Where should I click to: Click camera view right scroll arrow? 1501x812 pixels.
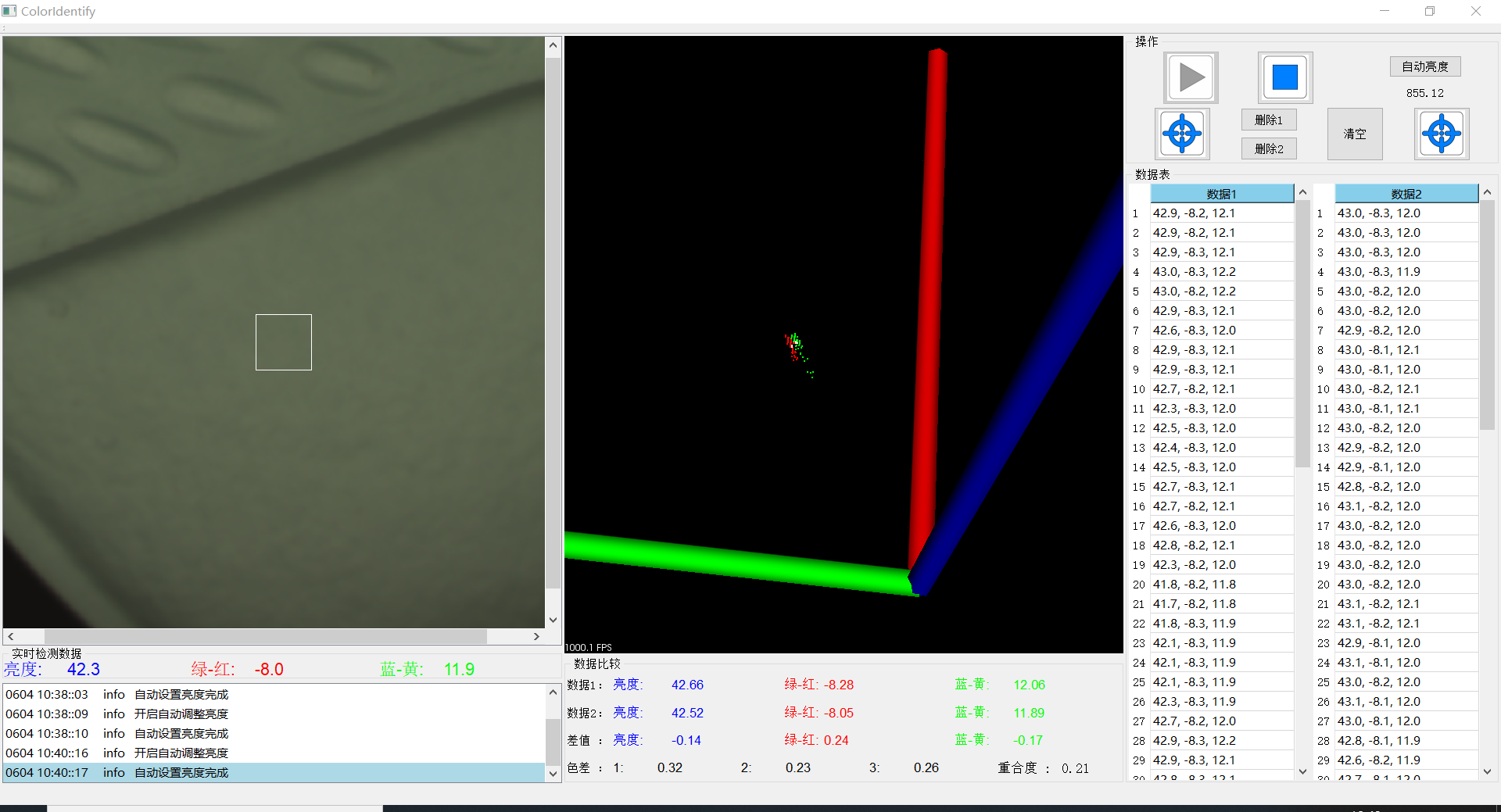coord(536,636)
